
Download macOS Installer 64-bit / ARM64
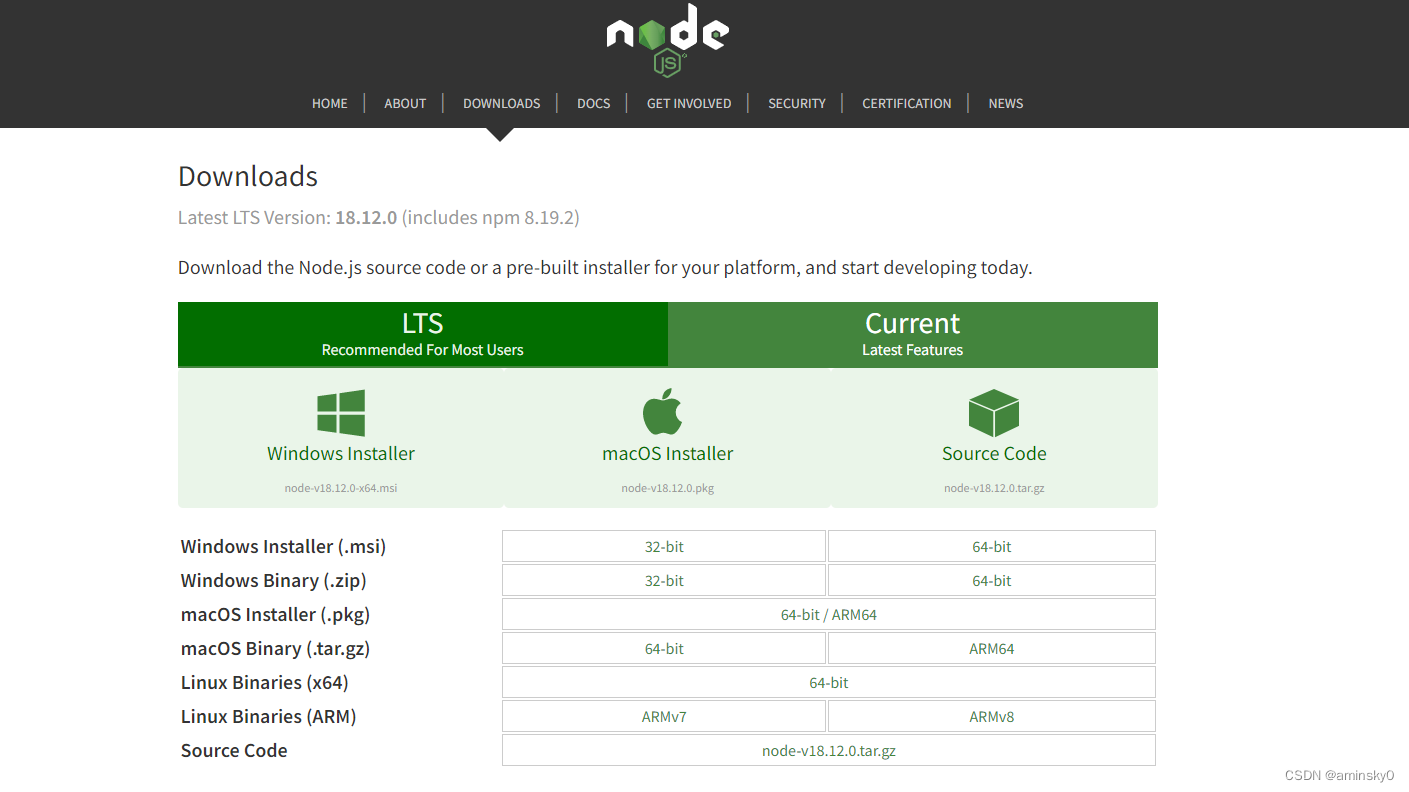[829, 615]
